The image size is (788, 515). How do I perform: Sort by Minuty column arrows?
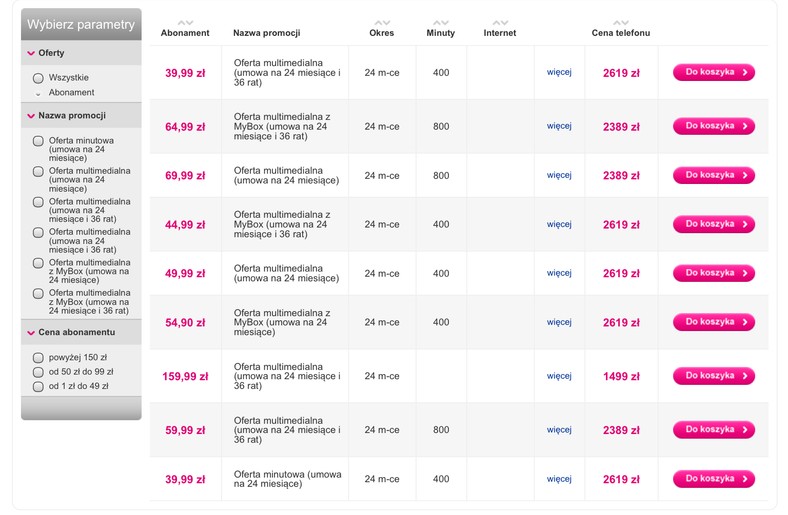tap(441, 23)
